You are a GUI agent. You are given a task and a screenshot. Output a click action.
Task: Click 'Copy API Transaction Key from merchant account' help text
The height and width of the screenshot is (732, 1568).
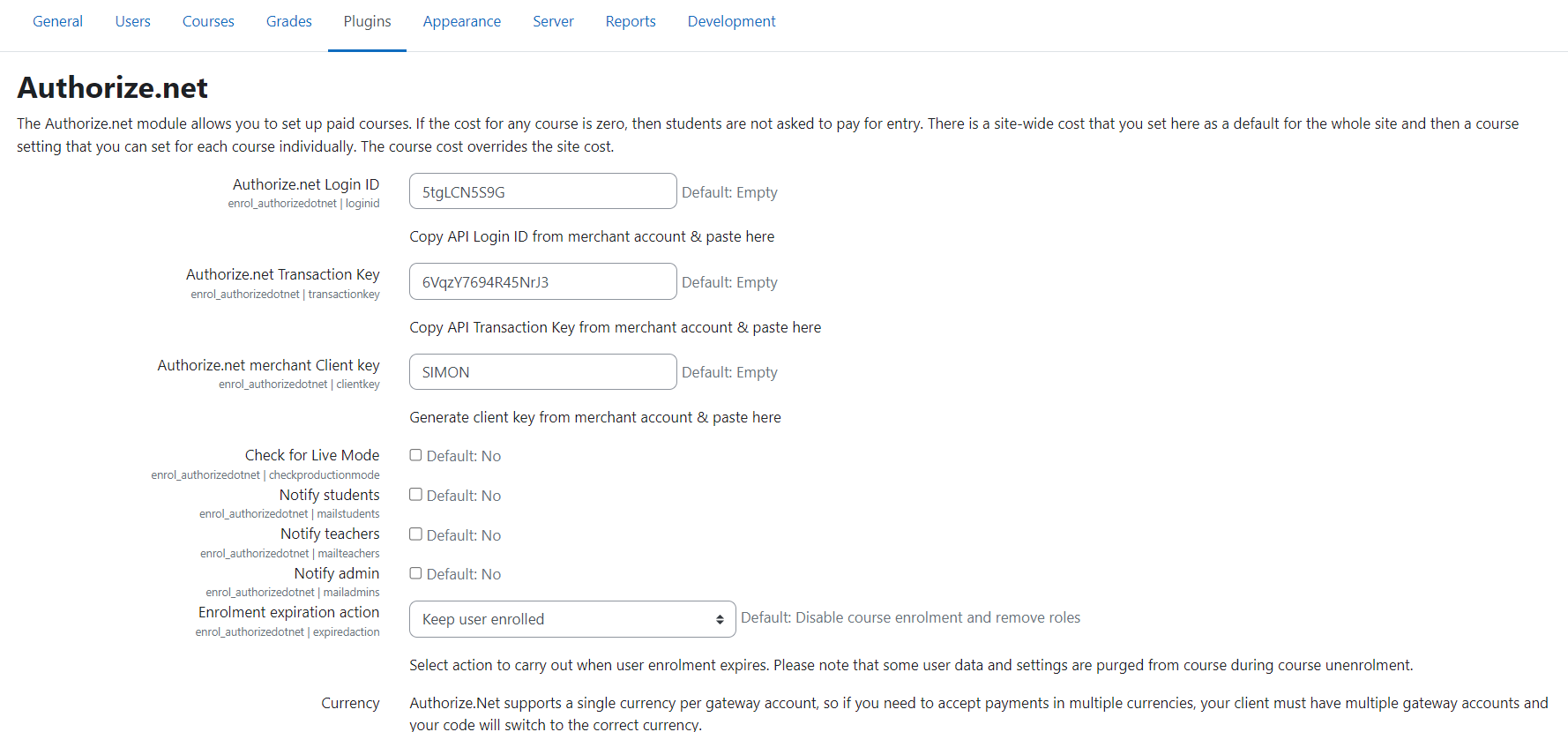tap(616, 327)
